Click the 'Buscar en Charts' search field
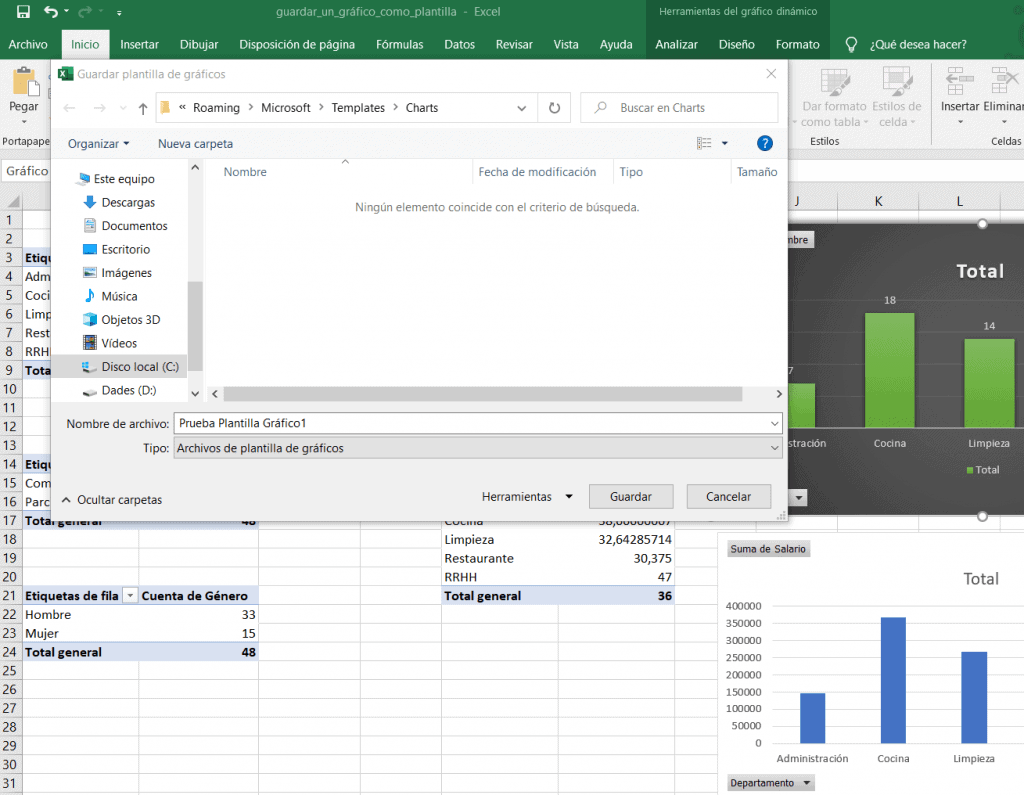This screenshot has height=795, width=1024. point(679,108)
